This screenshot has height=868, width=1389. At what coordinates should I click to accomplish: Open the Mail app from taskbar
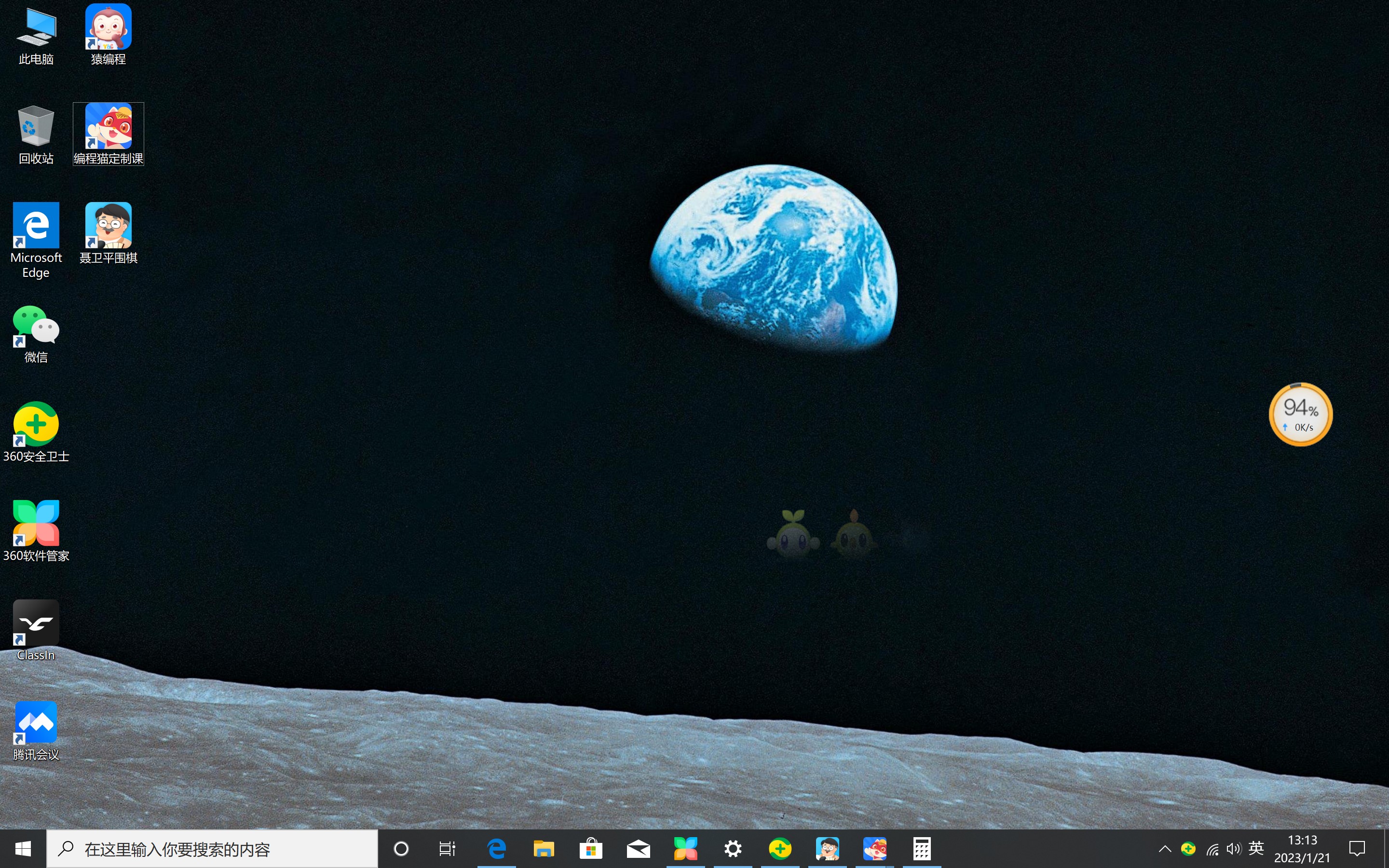click(638, 849)
